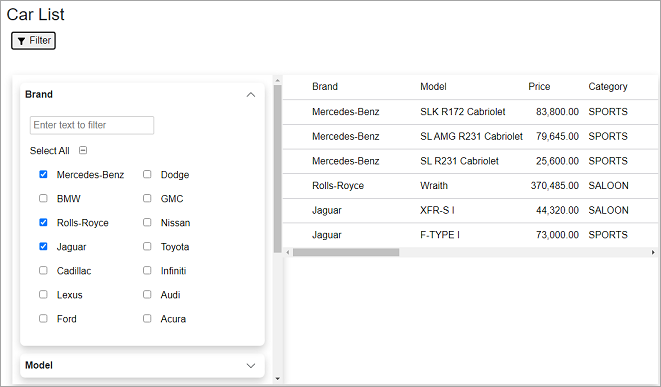Check the Cadillac checkbox

[43, 270]
